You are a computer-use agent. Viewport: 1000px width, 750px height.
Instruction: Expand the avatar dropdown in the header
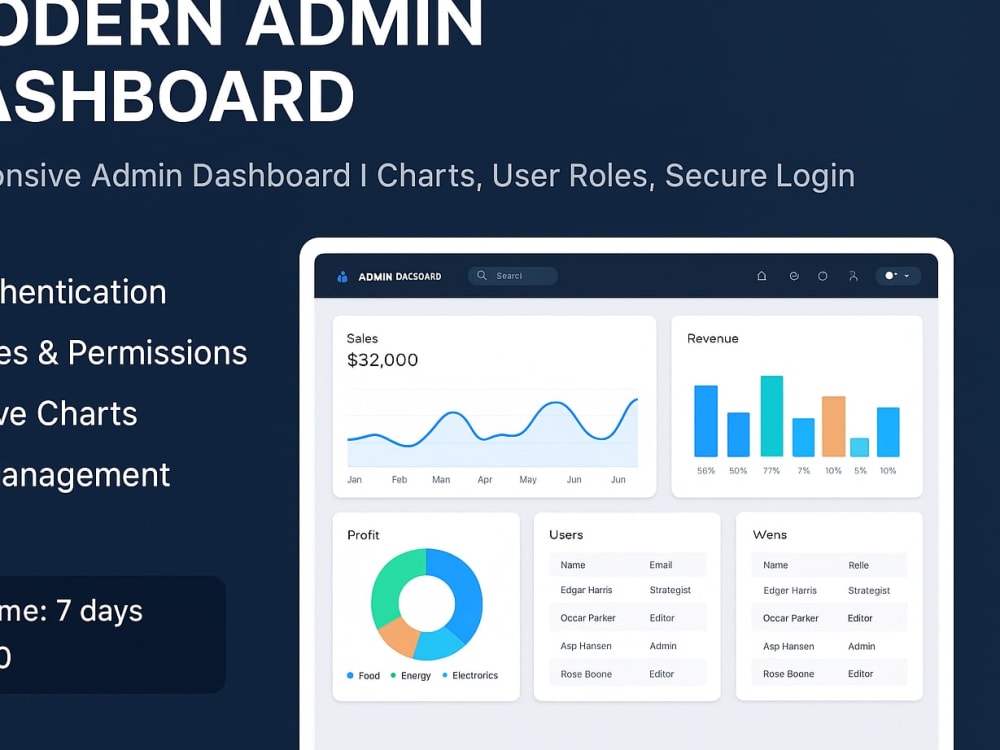click(x=898, y=276)
